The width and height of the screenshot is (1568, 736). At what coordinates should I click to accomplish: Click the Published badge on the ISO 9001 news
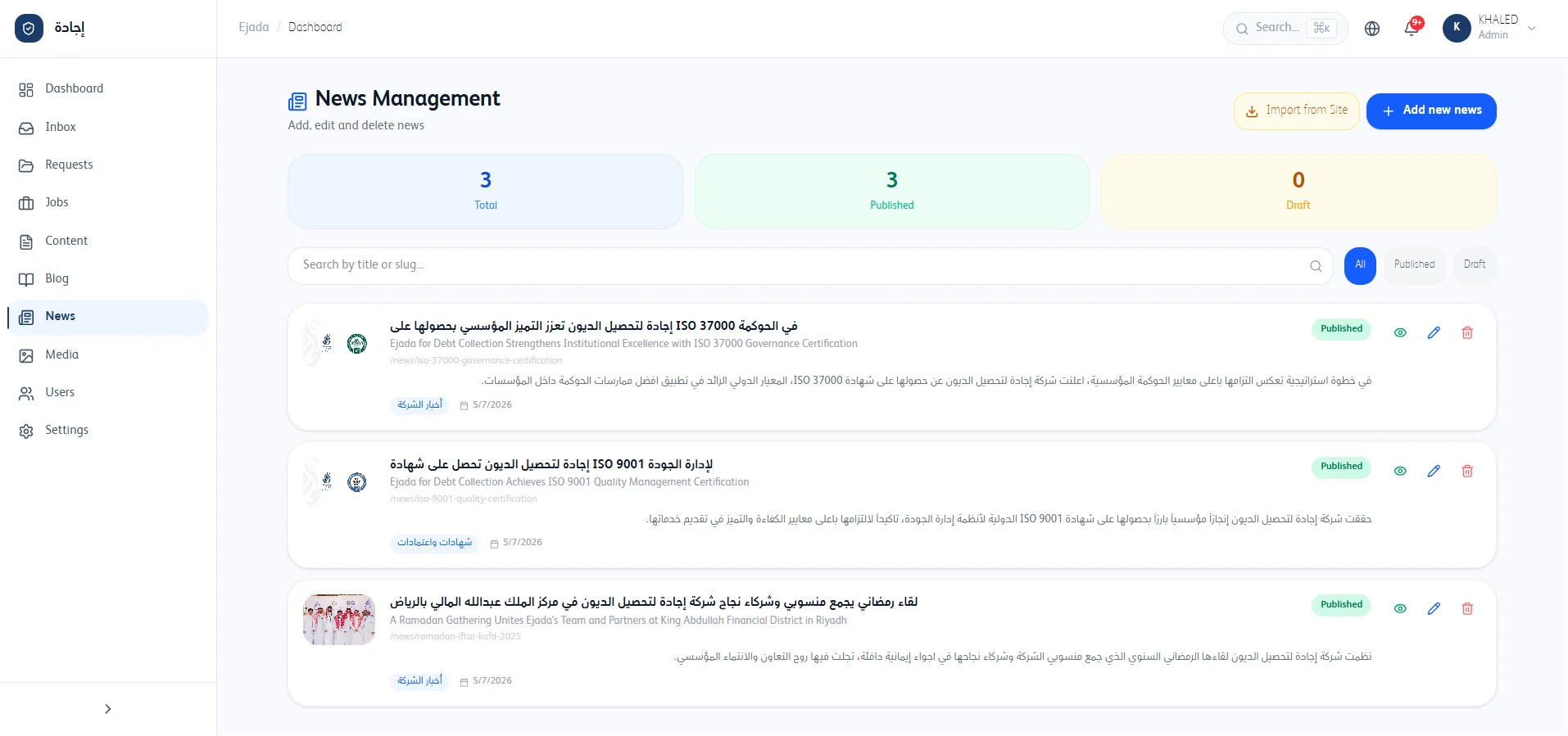1341,467
